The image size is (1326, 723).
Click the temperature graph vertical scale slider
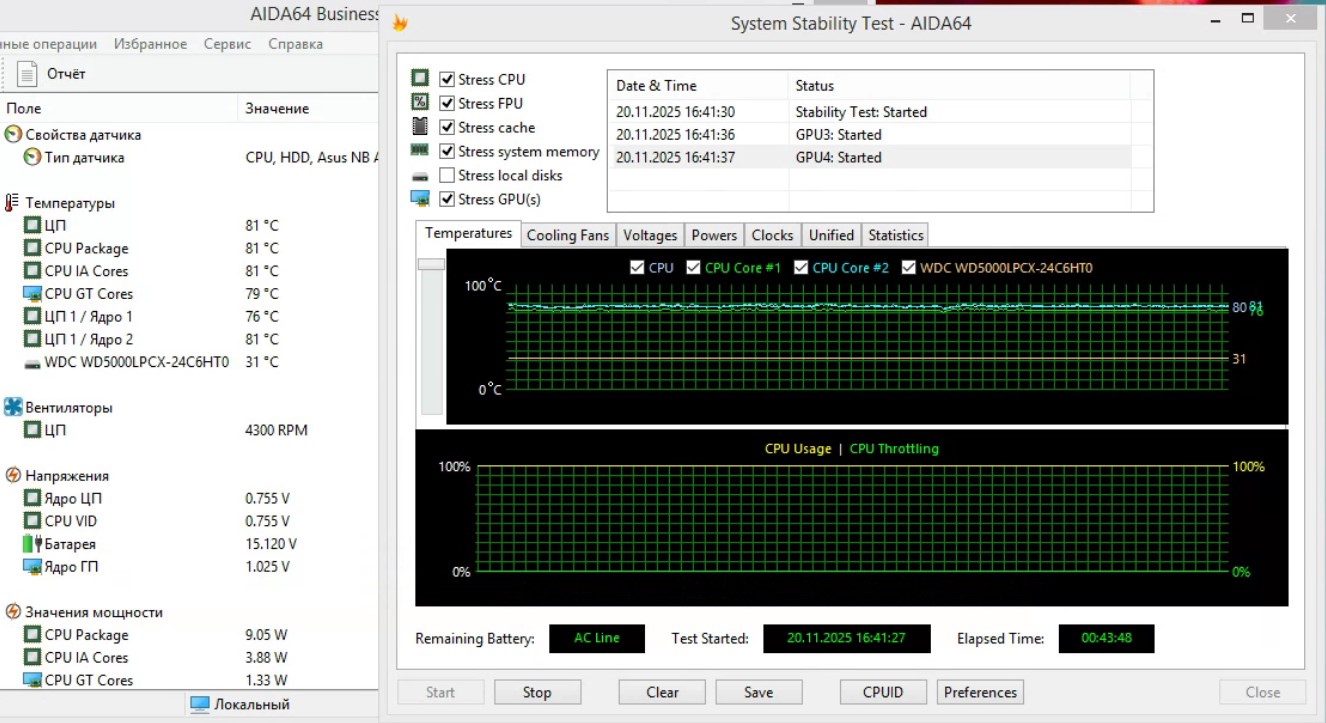coord(431,264)
